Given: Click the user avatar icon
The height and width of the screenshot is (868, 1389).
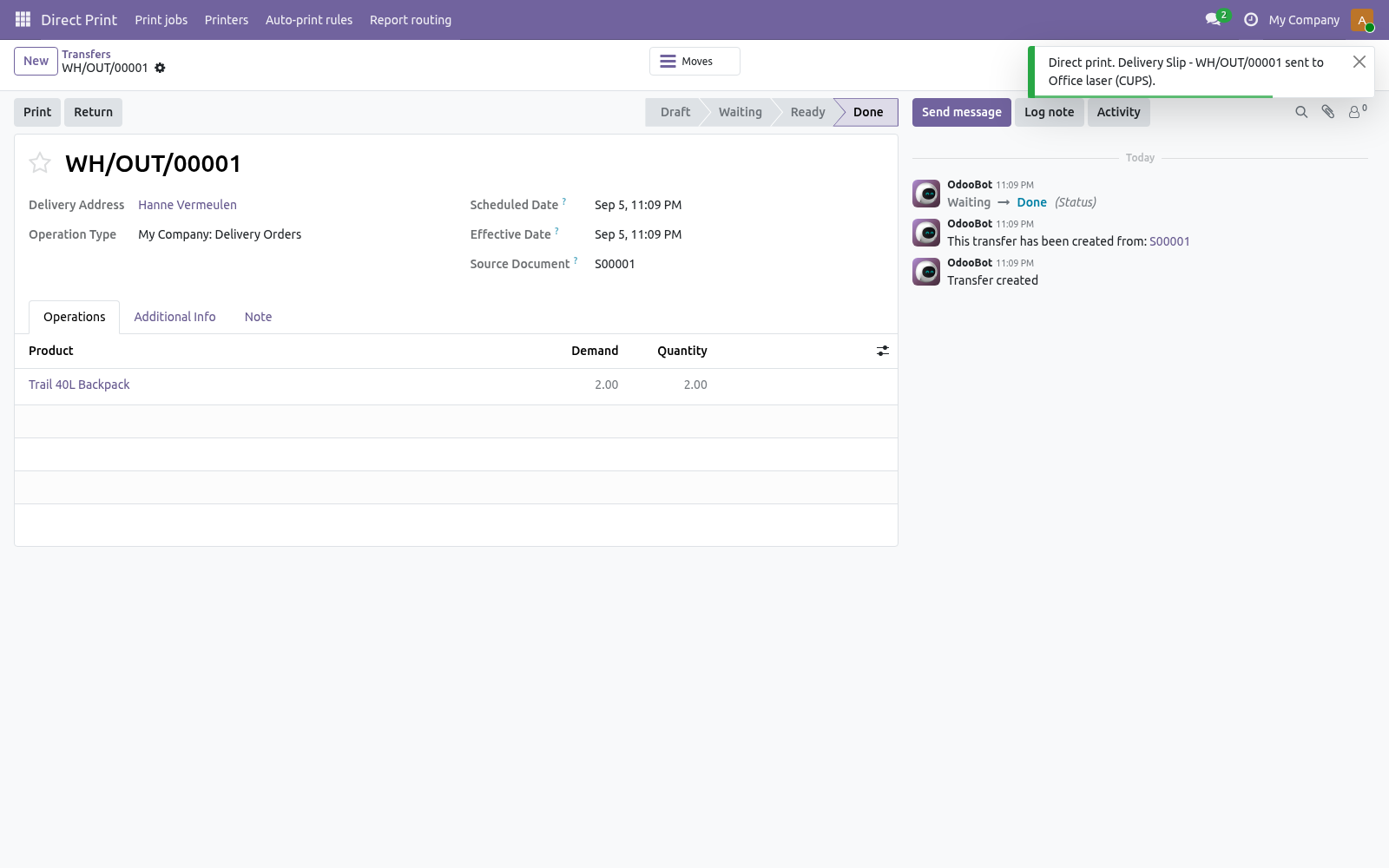Looking at the screenshot, I should 1361,20.
